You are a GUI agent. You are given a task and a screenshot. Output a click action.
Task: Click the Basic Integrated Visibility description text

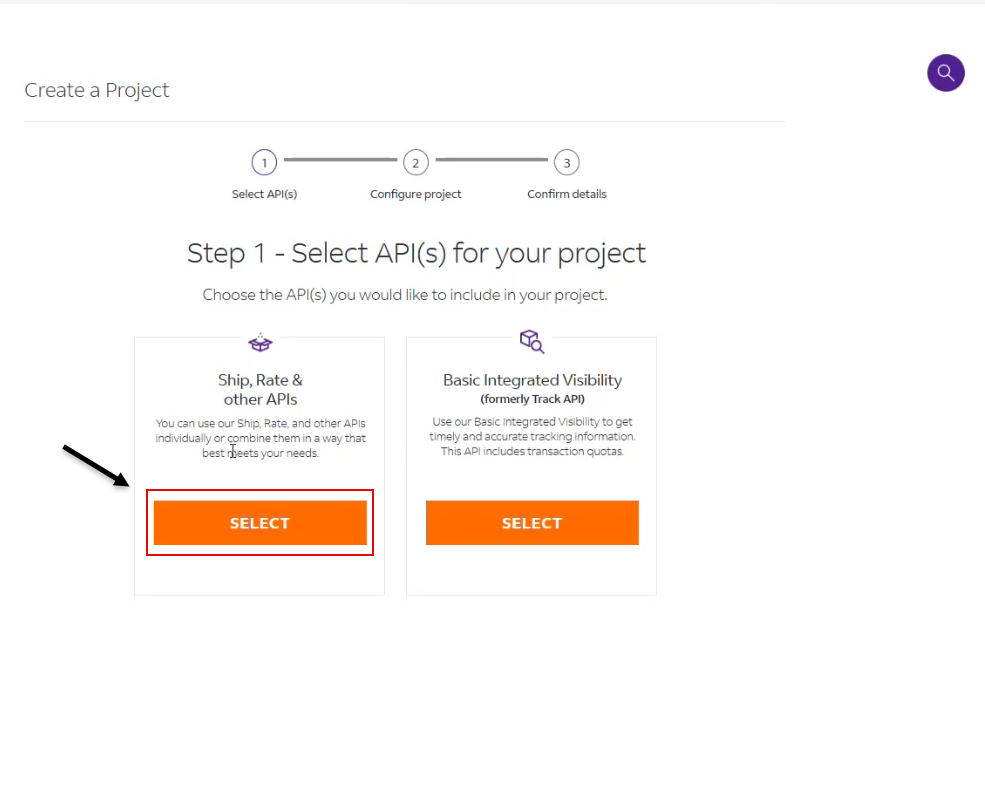pos(532,437)
